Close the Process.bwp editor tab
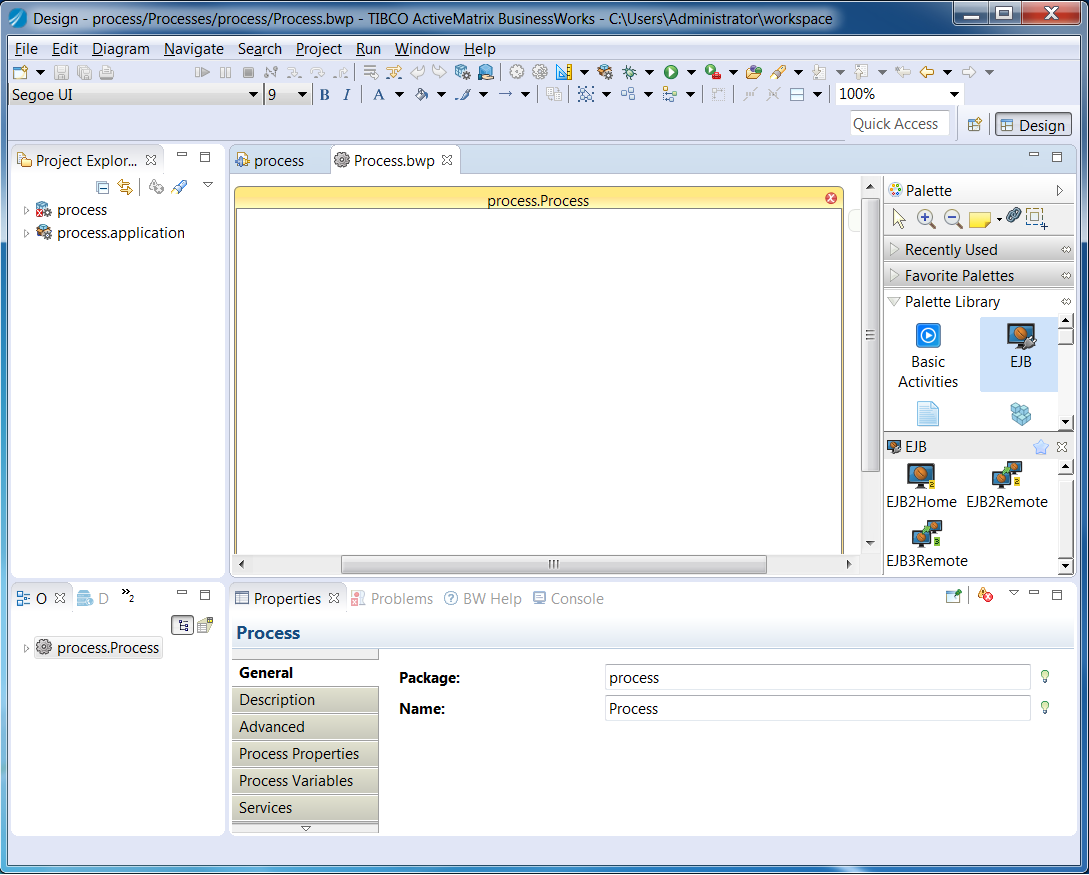1089x875 pixels. point(447,160)
